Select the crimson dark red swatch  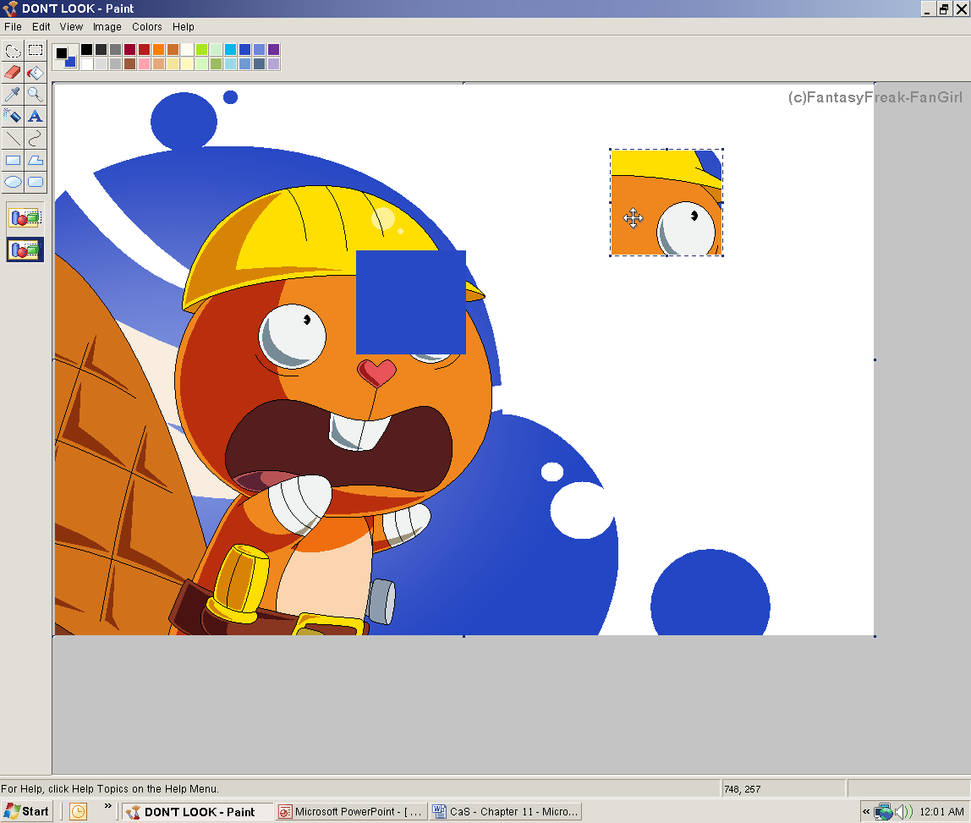[129, 50]
